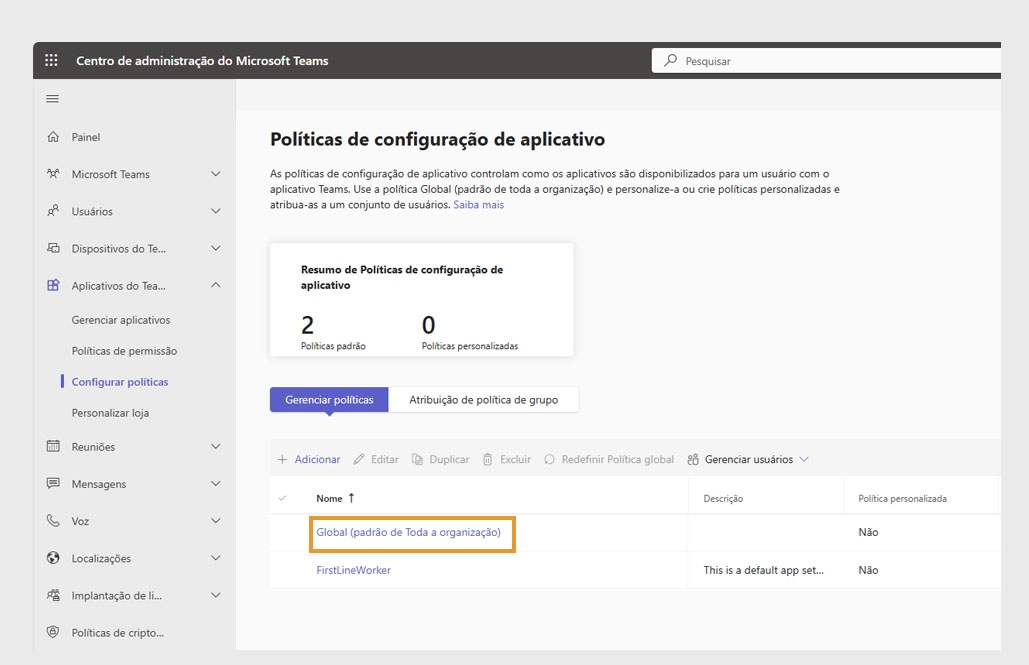Viewport: 1029px width, 665px height.
Task: Open the Saiba mais link
Action: tap(478, 203)
